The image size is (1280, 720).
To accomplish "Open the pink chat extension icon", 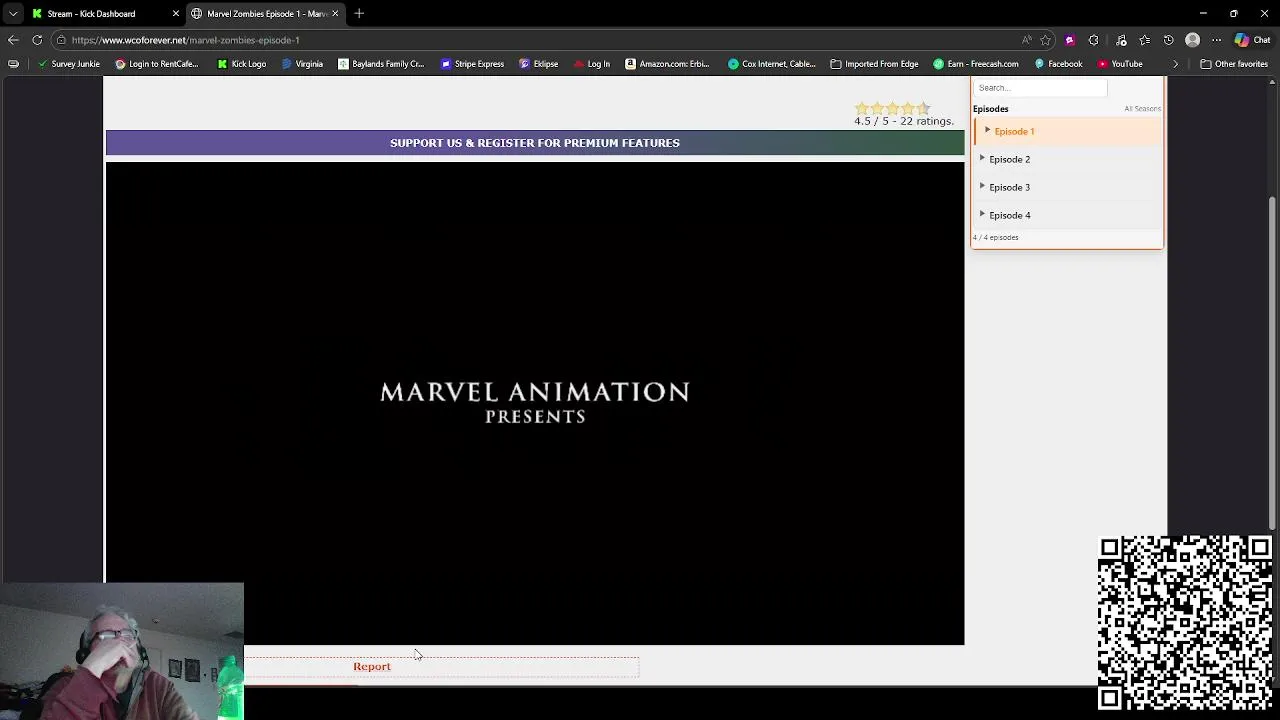I will click(x=1070, y=40).
